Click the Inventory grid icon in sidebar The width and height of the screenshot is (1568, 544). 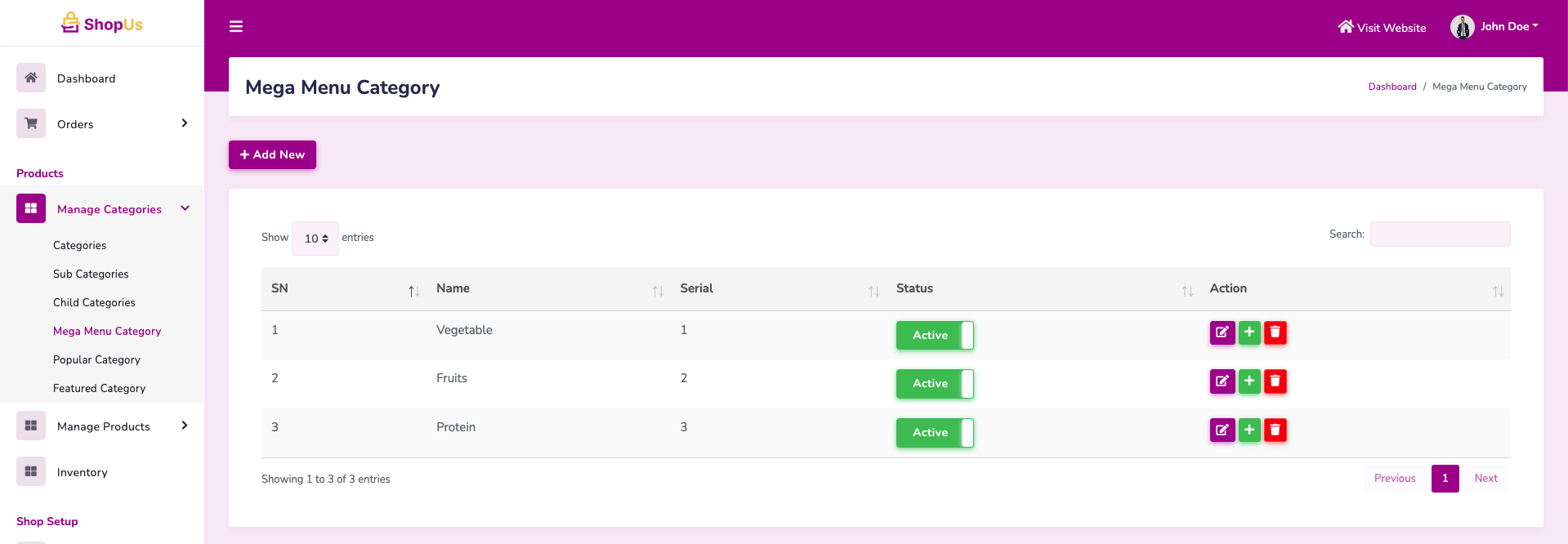click(x=31, y=472)
